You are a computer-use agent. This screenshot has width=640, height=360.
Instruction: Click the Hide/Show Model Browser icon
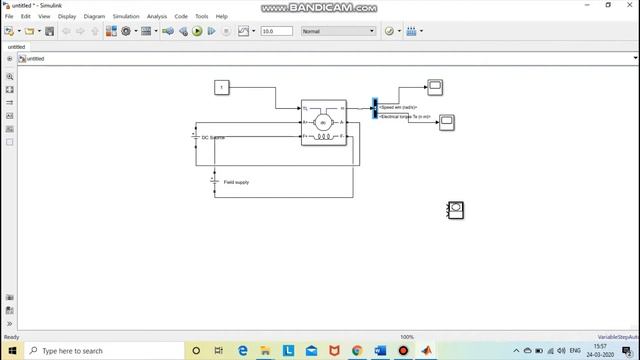click(x=9, y=59)
